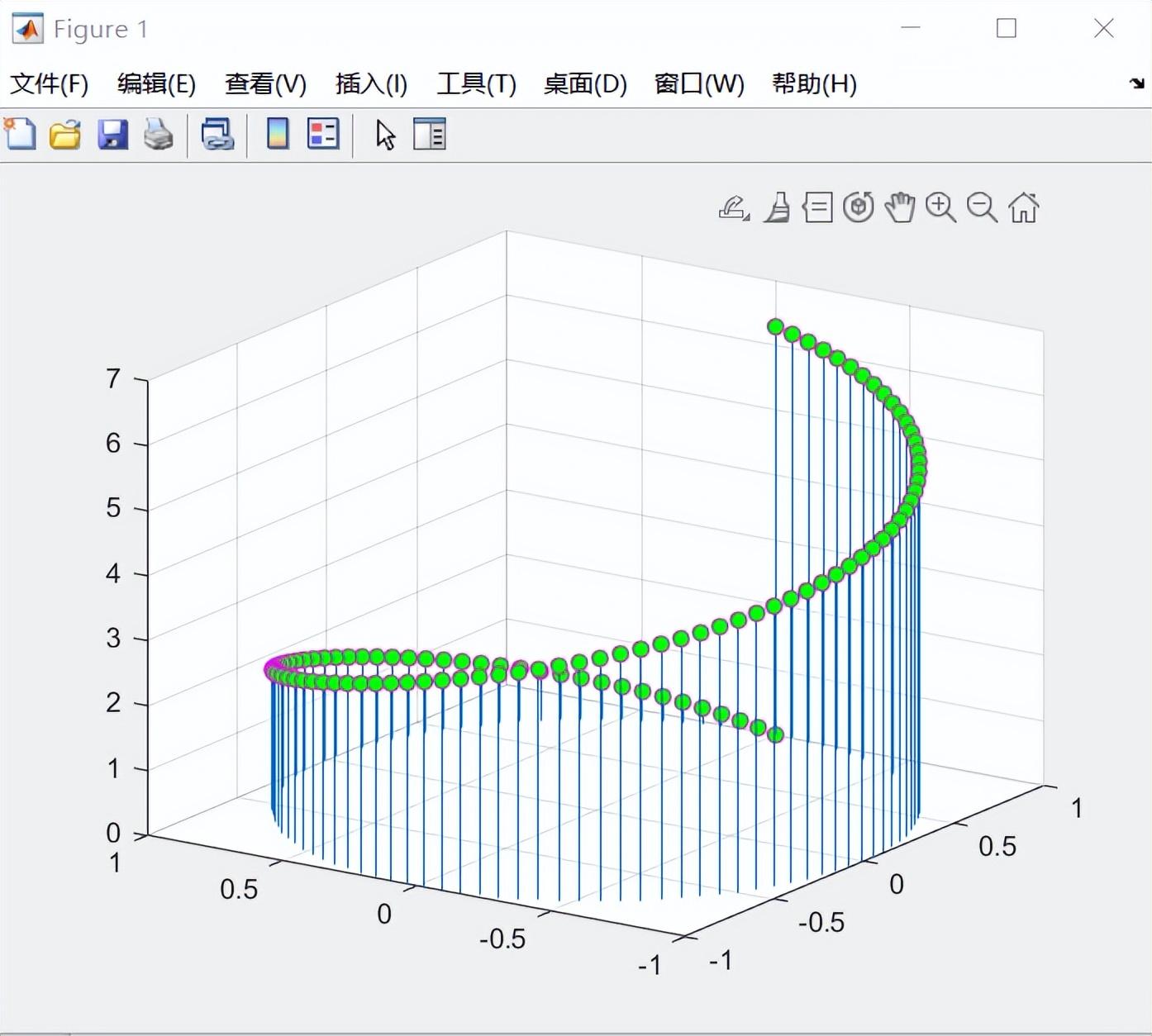The image size is (1152, 1036).
Task: Maximize the Figure 1 window
Action: (x=1007, y=28)
